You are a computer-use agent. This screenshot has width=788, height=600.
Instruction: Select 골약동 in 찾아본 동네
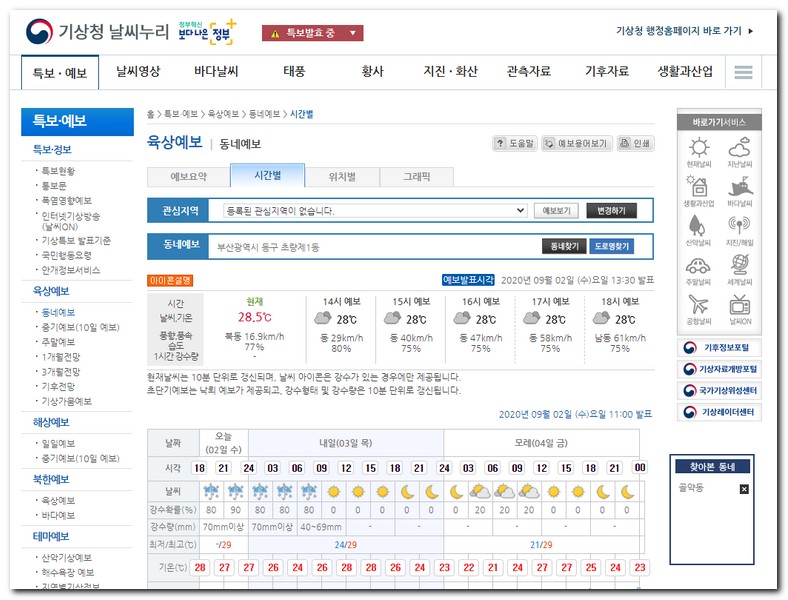pos(691,487)
